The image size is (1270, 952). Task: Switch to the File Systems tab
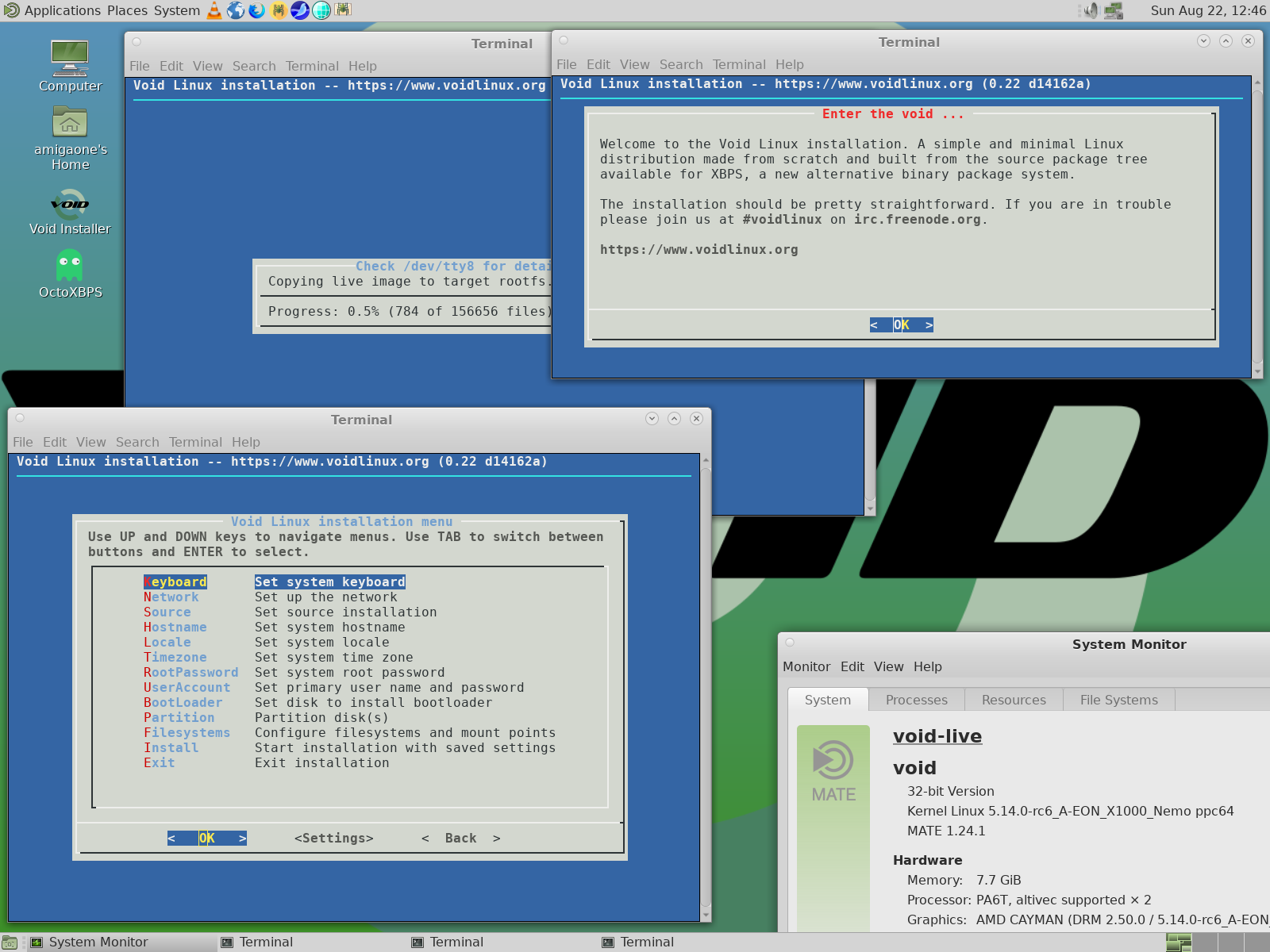[x=1119, y=700]
